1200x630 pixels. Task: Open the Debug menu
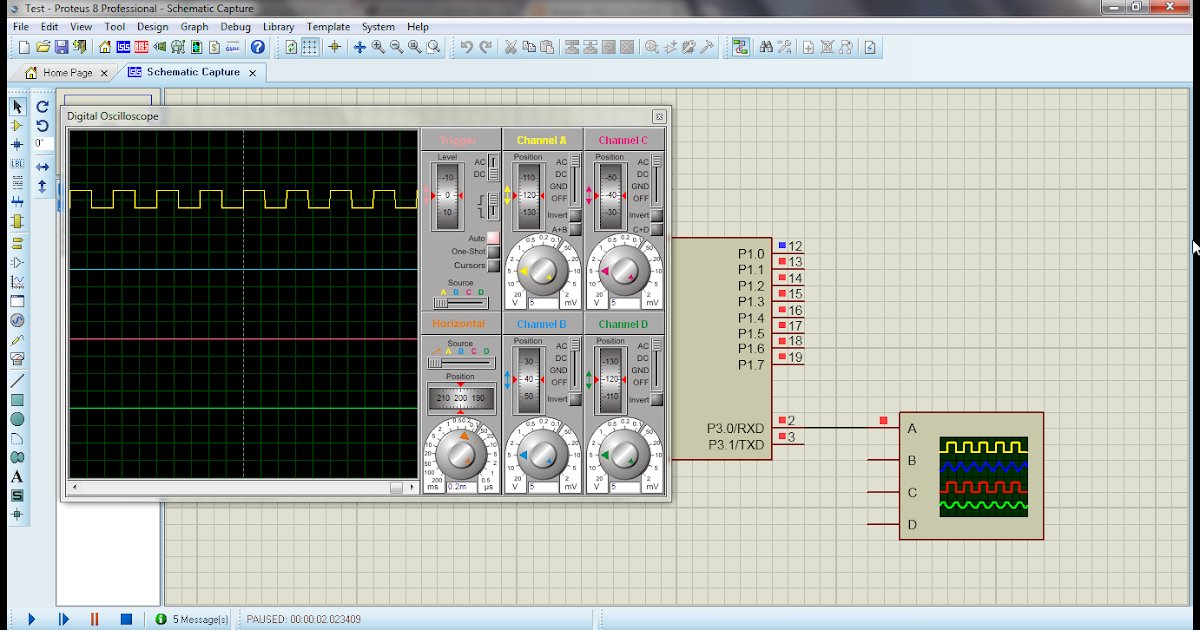tap(235, 27)
